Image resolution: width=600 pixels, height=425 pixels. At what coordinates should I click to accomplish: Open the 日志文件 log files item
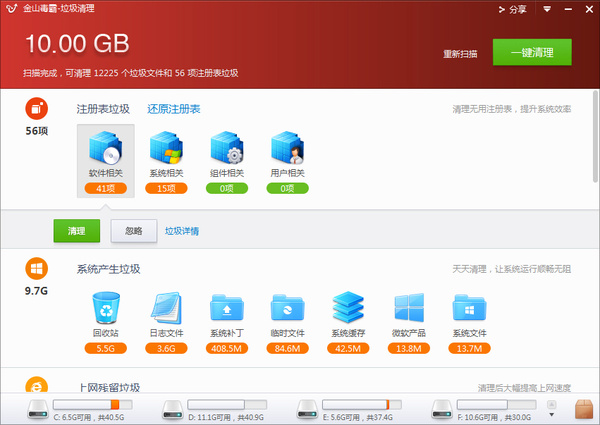(x=166, y=307)
